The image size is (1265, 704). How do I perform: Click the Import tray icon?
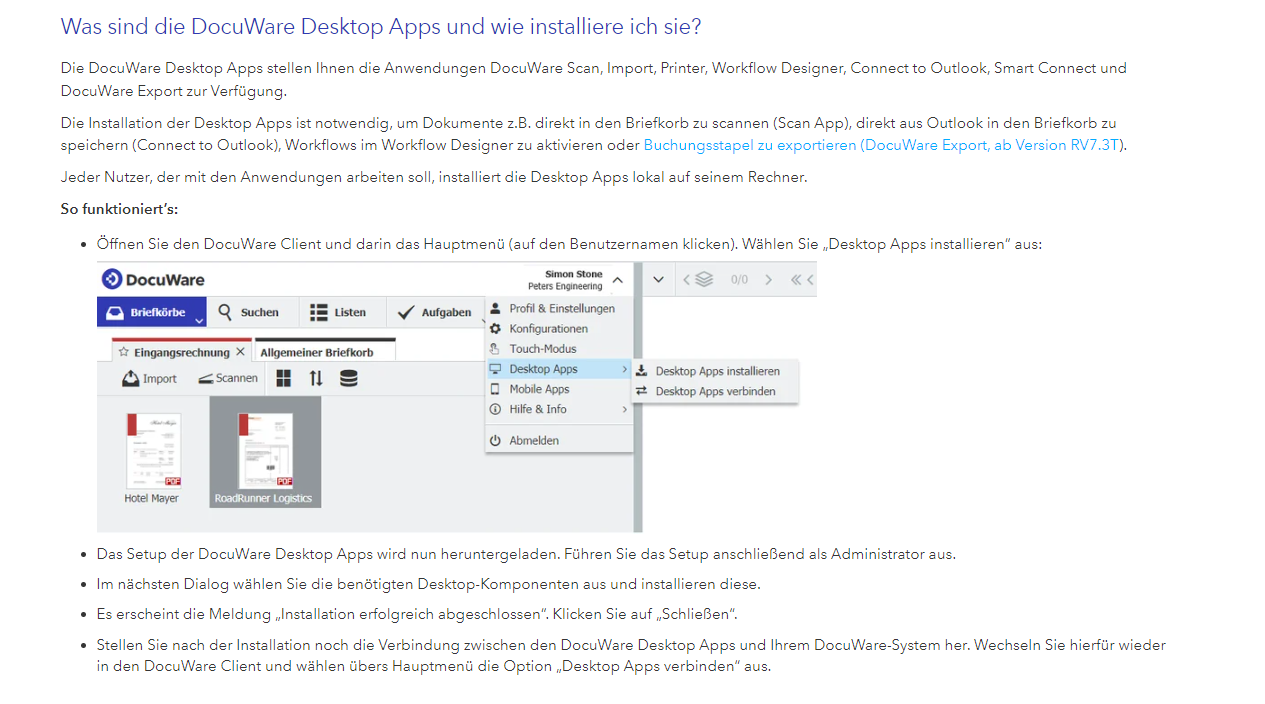coord(131,378)
